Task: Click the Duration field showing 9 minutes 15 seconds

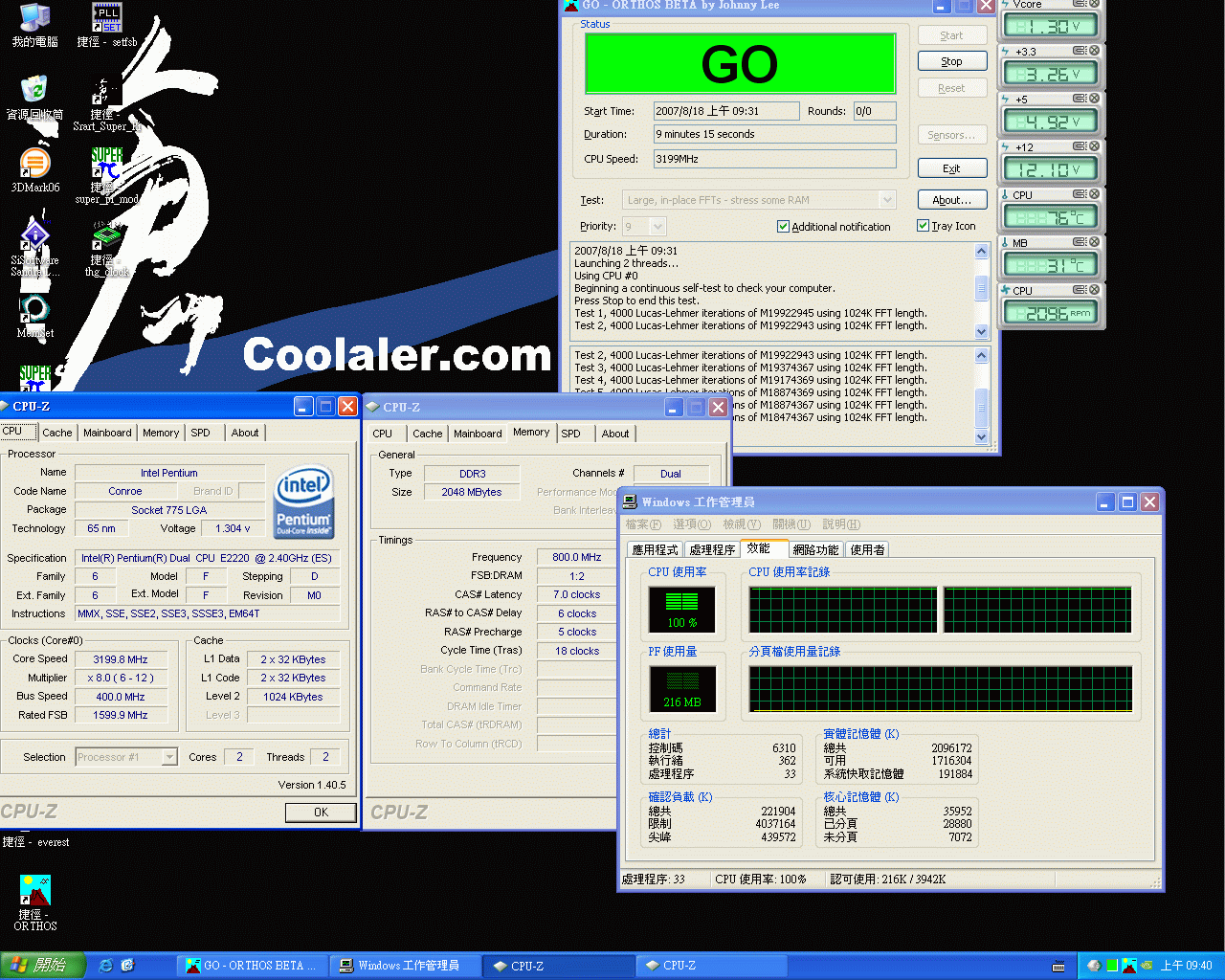Action: tap(775, 134)
